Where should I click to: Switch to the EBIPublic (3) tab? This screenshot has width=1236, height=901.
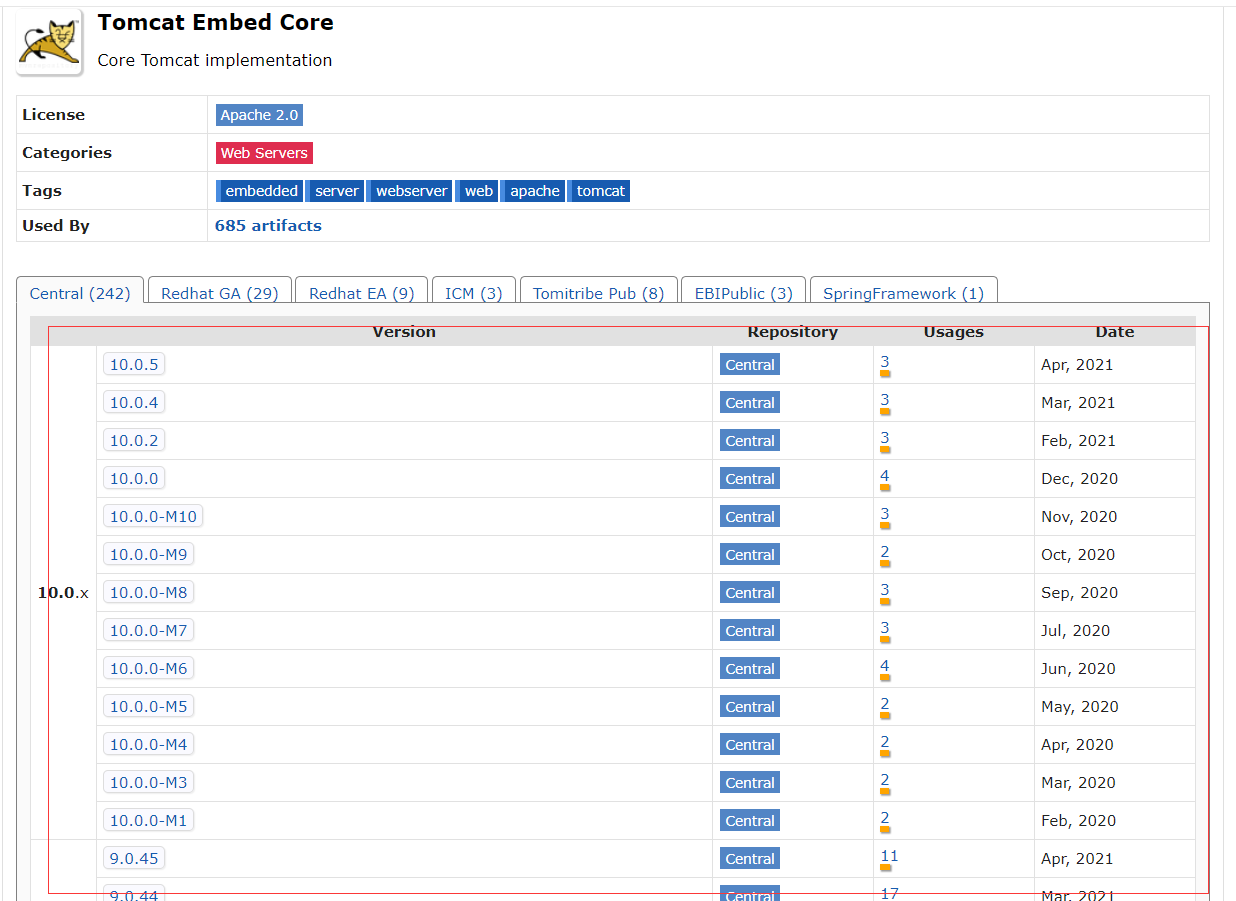pos(744,293)
